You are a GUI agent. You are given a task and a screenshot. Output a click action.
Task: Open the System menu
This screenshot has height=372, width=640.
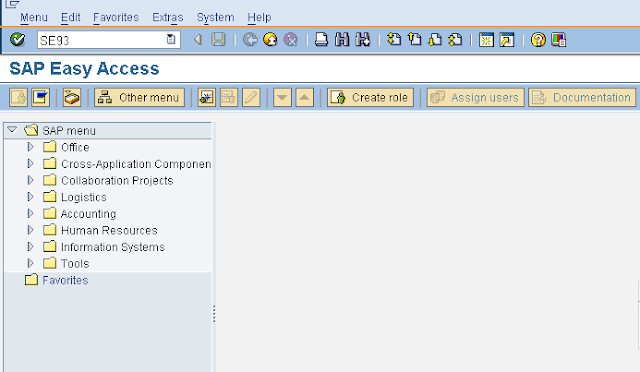pos(216,18)
